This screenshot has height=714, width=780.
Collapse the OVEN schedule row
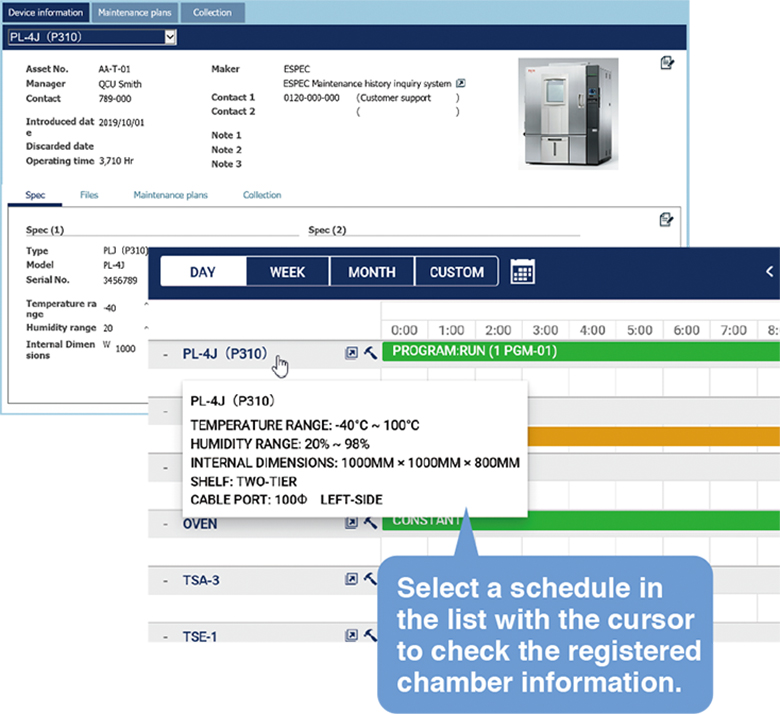click(166, 525)
